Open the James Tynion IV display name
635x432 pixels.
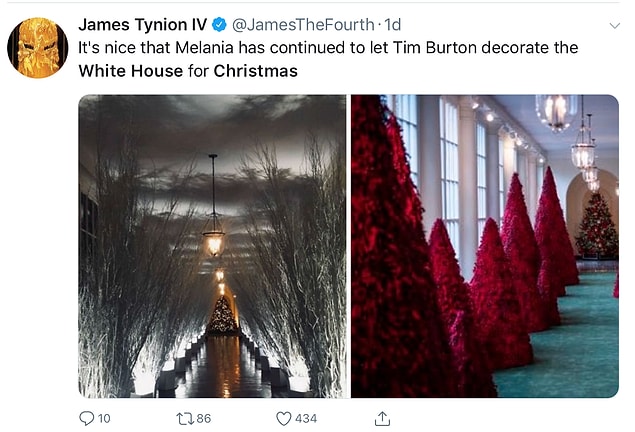click(x=143, y=25)
